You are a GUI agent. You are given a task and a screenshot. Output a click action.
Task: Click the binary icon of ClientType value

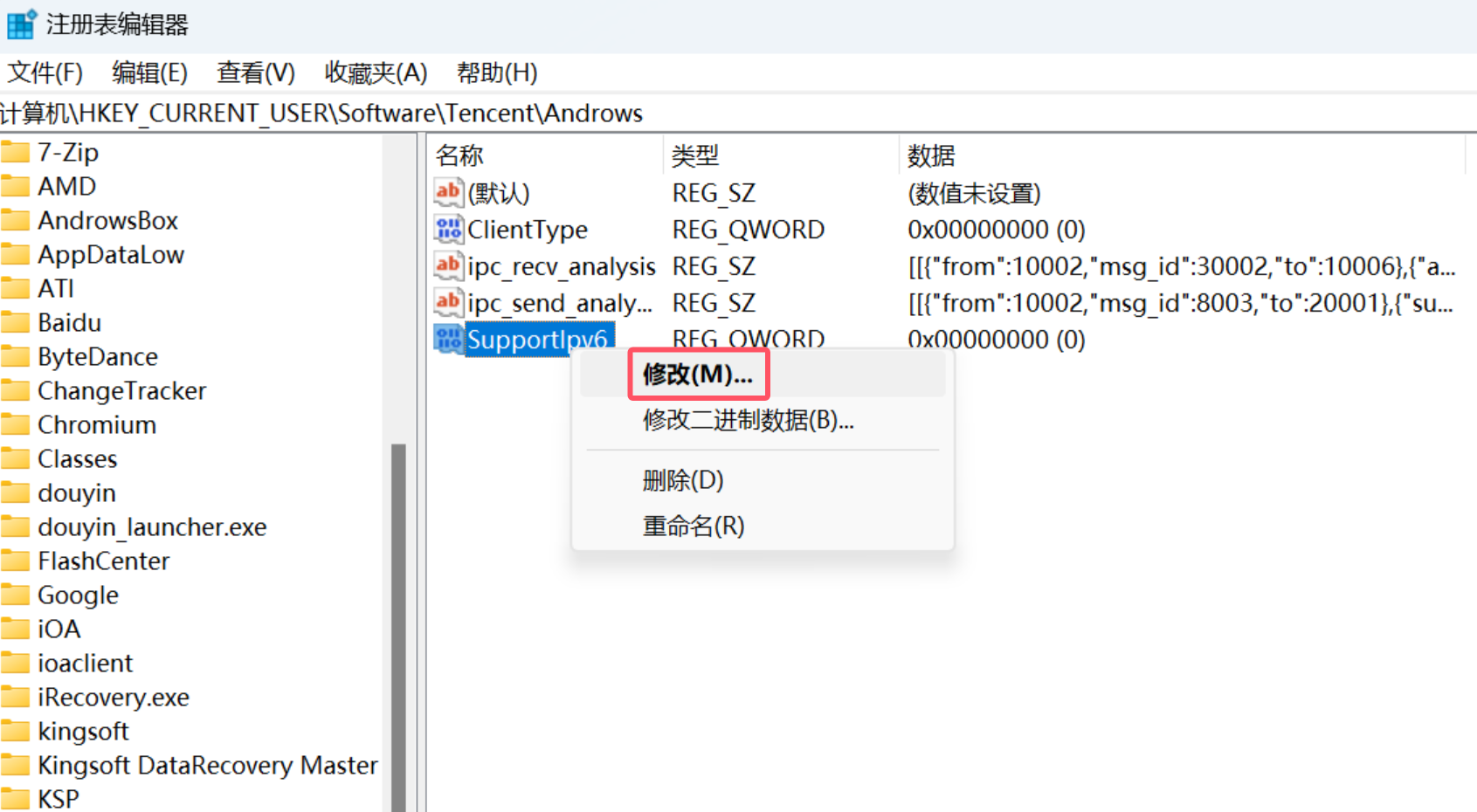(448, 229)
